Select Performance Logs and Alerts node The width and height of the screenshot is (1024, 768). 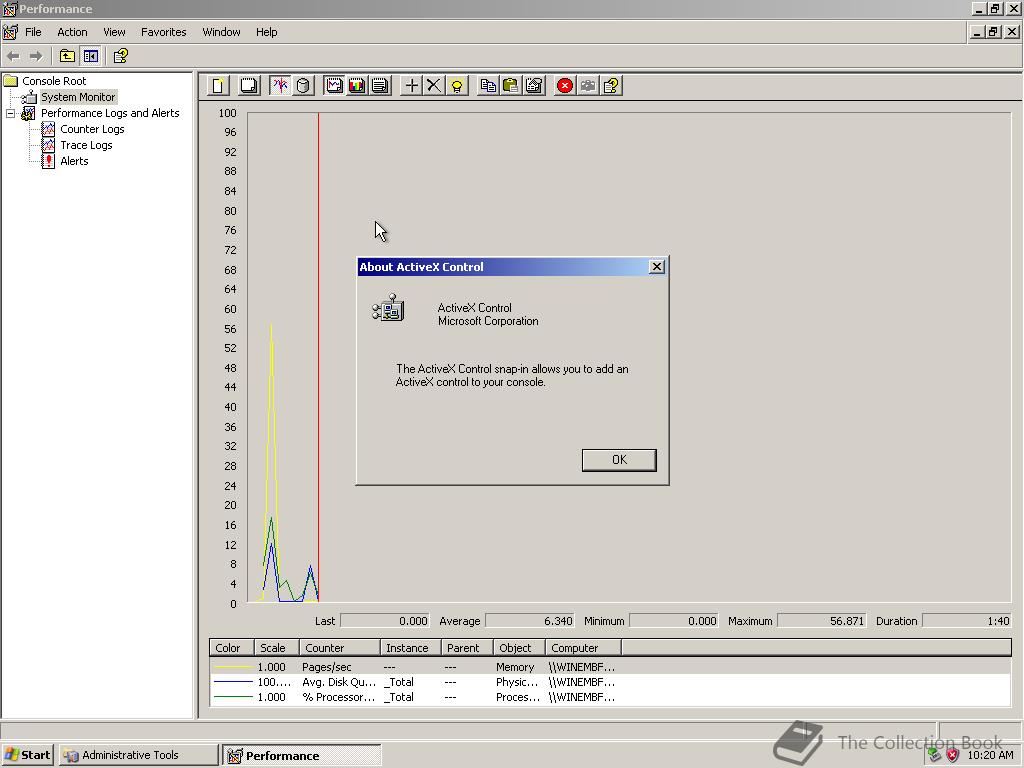click(x=110, y=113)
